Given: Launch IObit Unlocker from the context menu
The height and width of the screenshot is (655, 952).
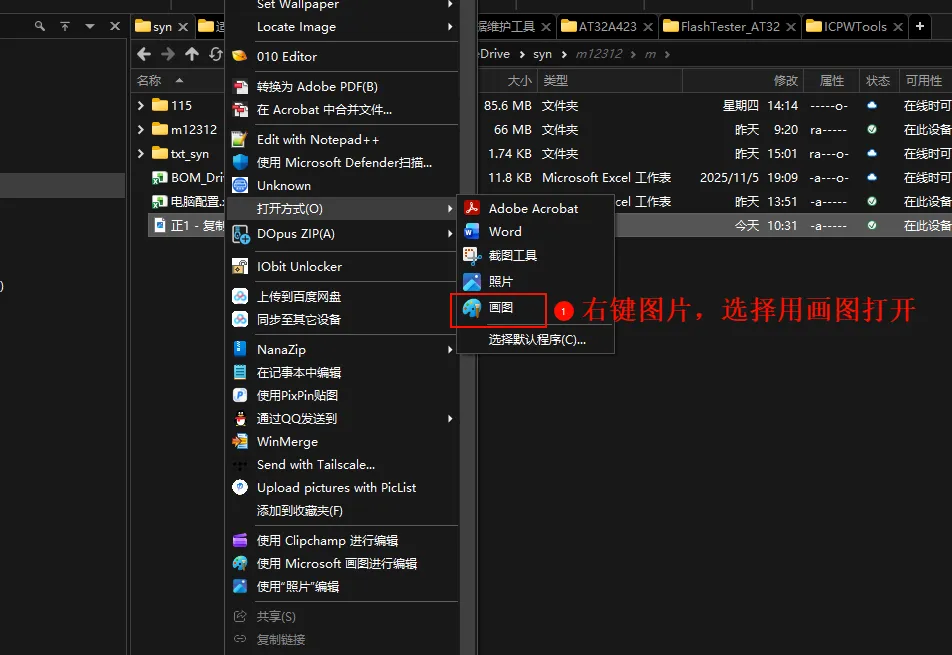Looking at the screenshot, I should coord(298,267).
